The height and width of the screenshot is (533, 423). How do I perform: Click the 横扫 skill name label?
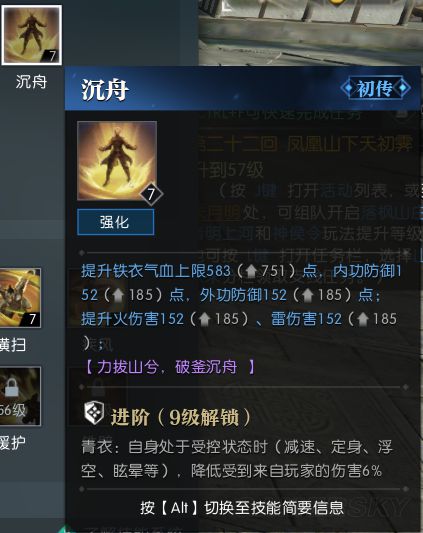tap(13, 345)
